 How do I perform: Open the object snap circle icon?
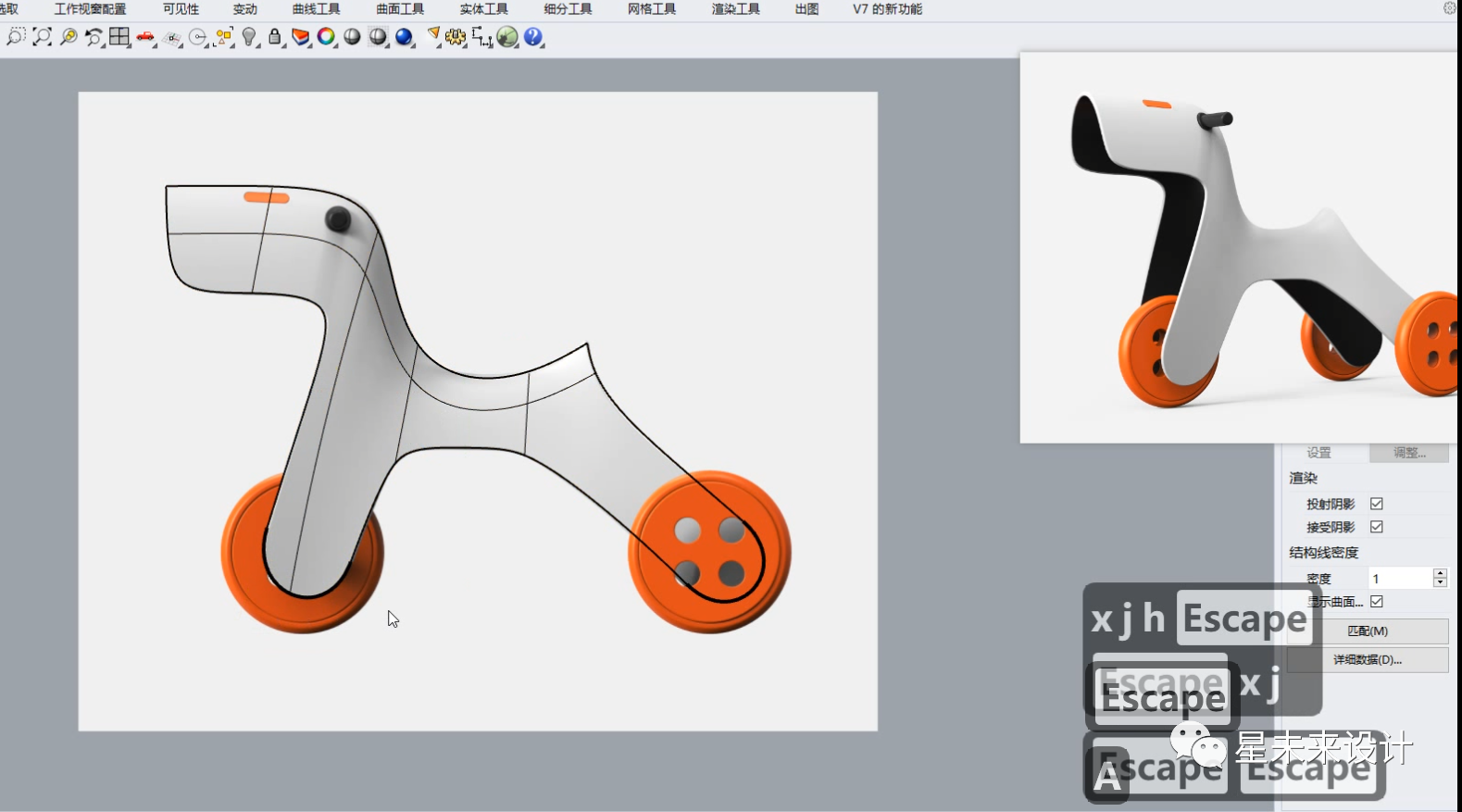pos(198,37)
